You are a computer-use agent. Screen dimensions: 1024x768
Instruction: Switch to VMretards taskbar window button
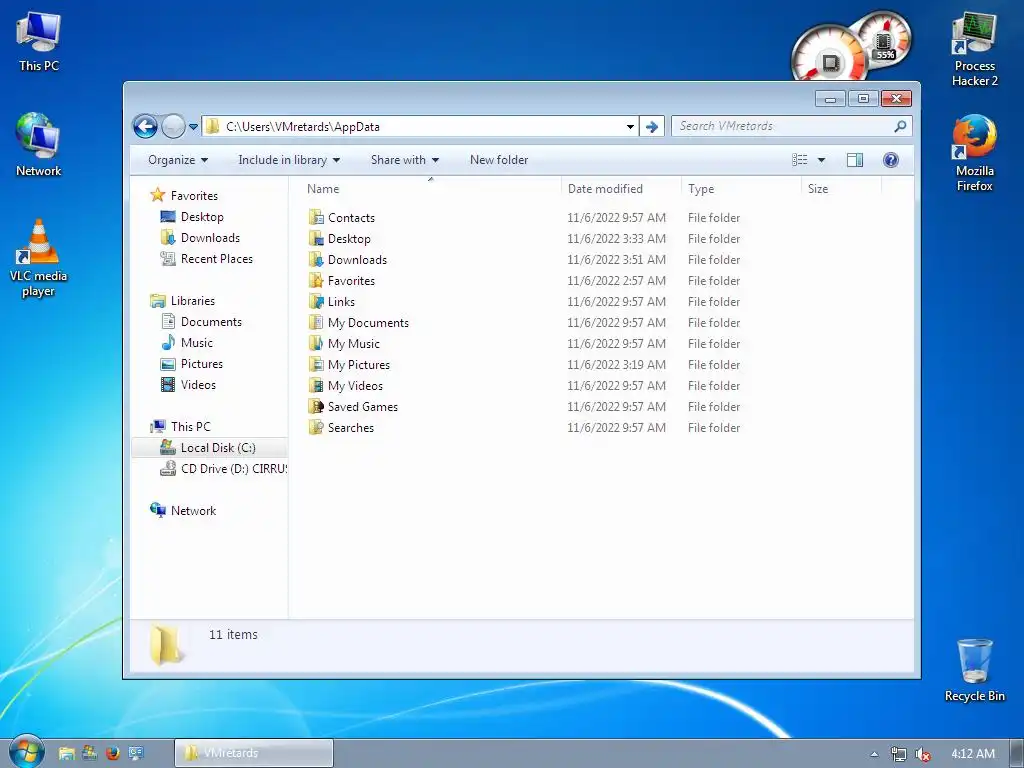(x=254, y=753)
